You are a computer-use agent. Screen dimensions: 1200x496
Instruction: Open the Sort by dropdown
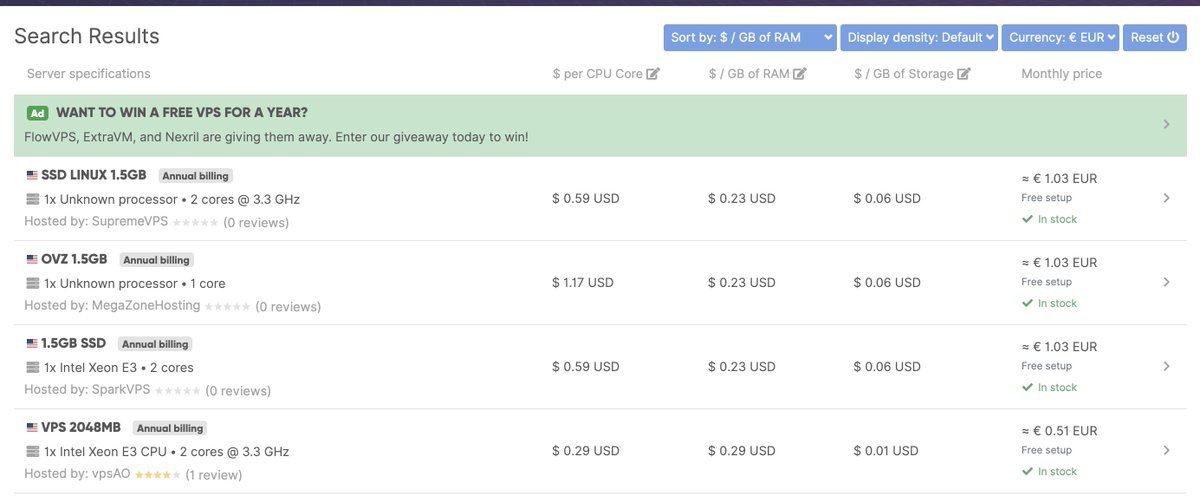(x=750, y=37)
